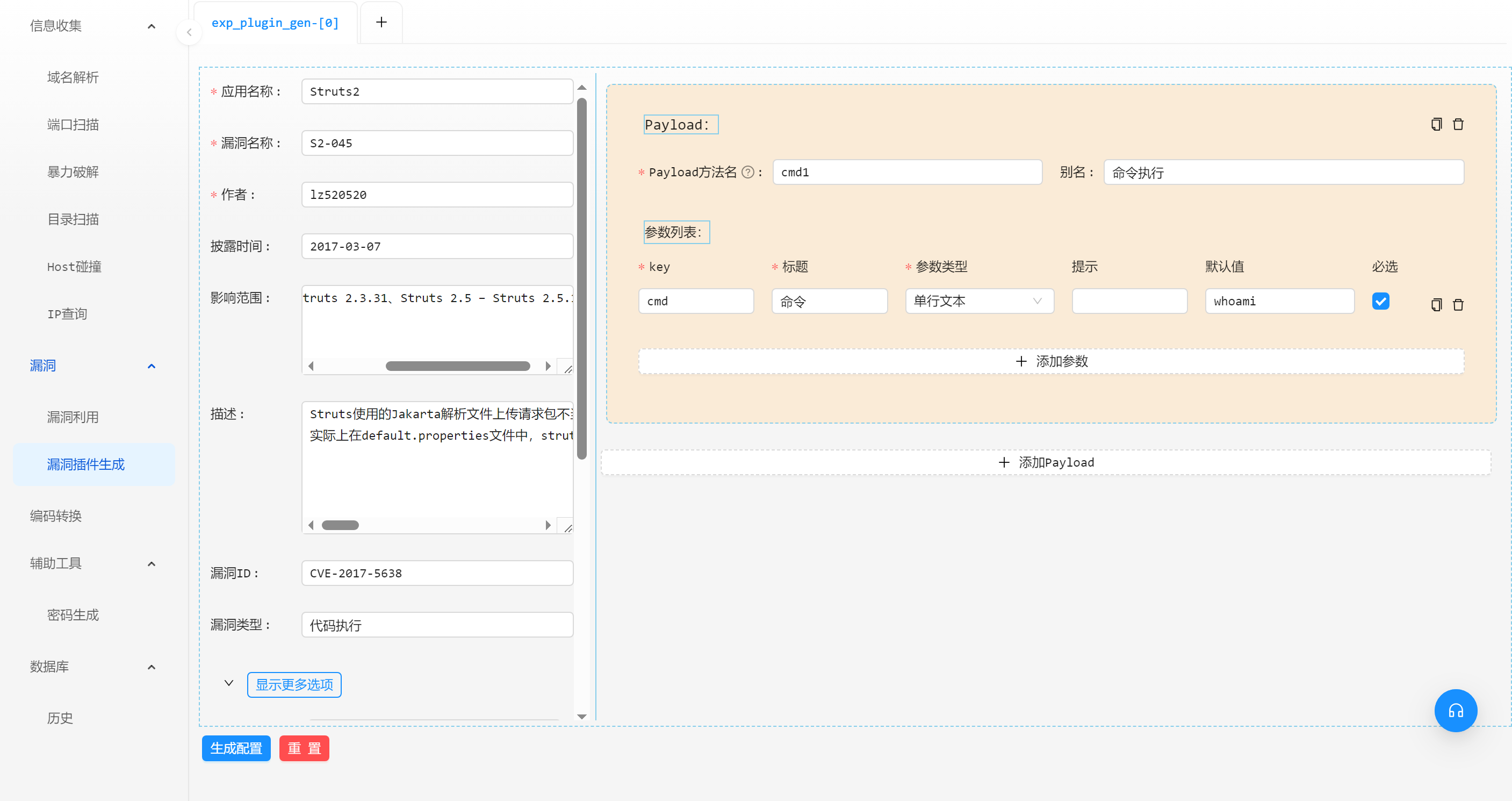Copy the cmd parameter row
Image resolution: width=1512 pixels, height=801 pixels.
[x=1436, y=304]
